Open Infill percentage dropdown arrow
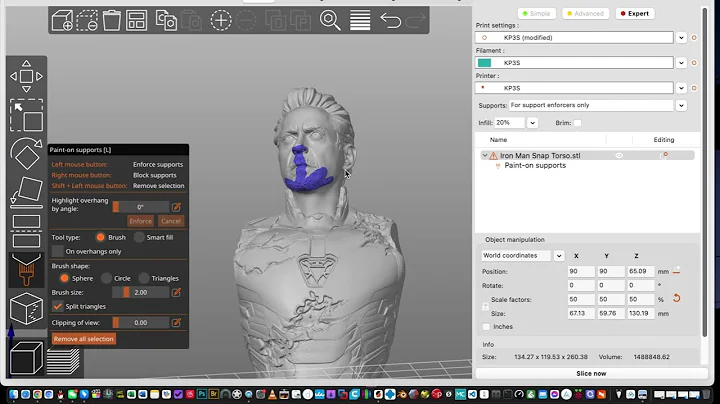The image size is (720, 404). 532,123
